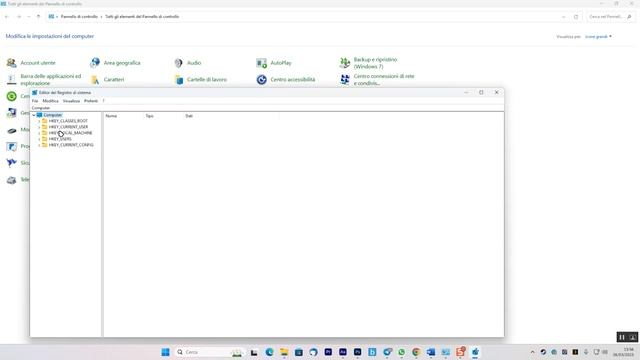This screenshot has height=360, width=640.
Task: Expand the HKEY_CURRENT_USER key arrow
Action: [39, 127]
